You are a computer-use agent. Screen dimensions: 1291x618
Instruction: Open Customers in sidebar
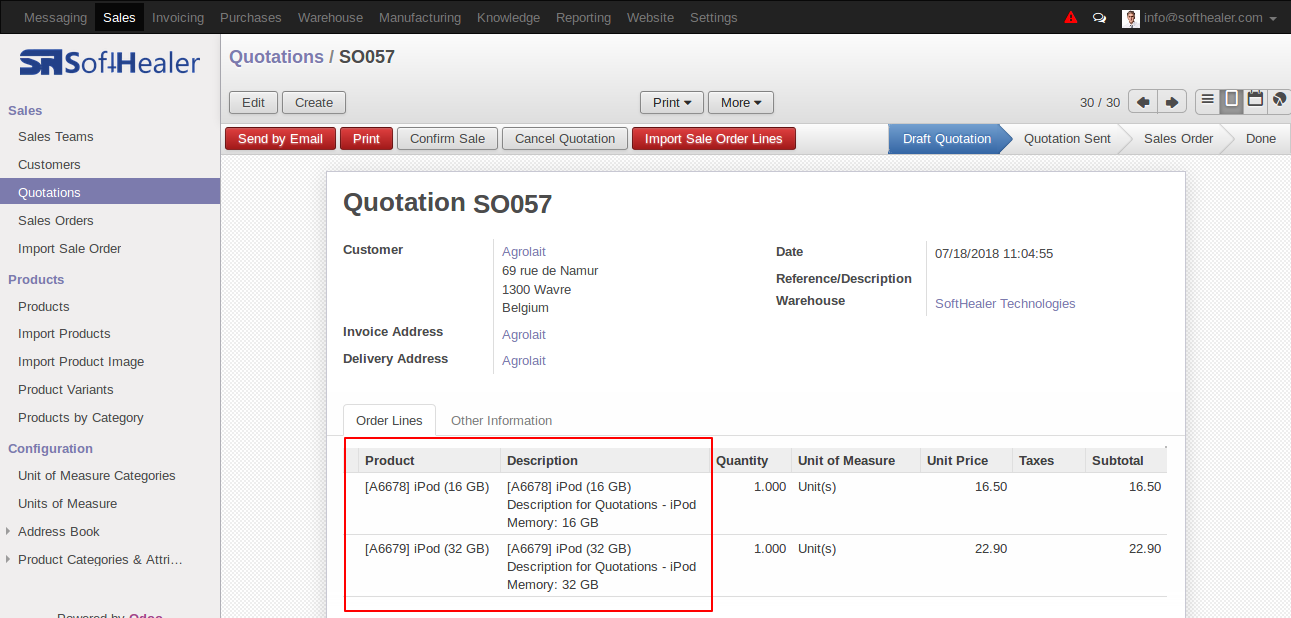tap(49, 165)
